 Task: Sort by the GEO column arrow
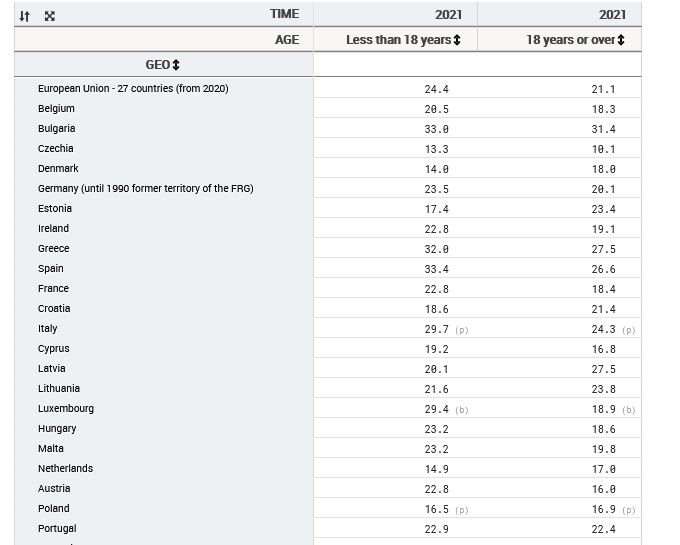176,65
